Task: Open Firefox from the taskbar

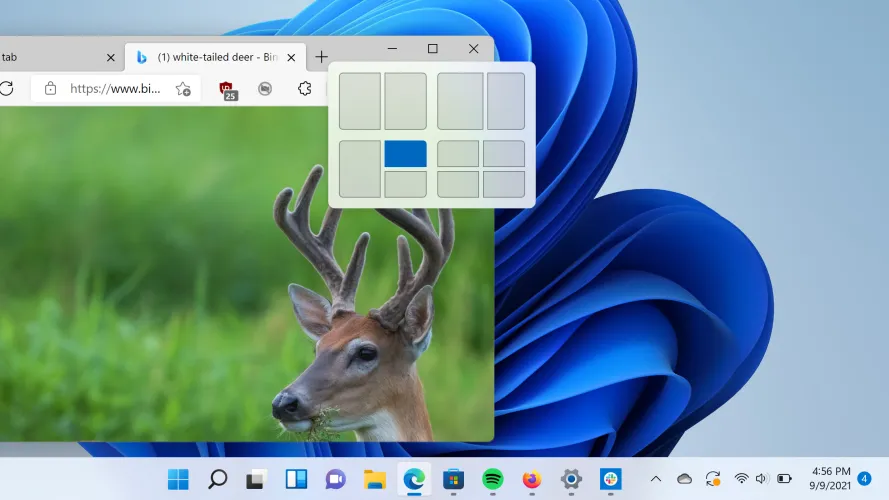Action: click(x=532, y=479)
